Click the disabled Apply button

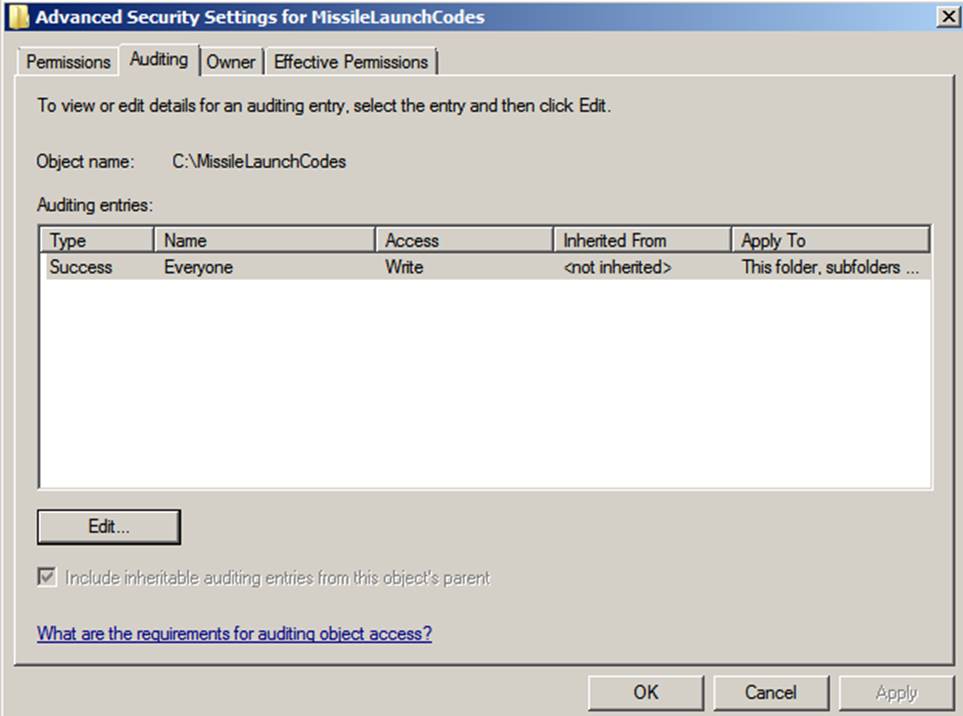click(896, 691)
